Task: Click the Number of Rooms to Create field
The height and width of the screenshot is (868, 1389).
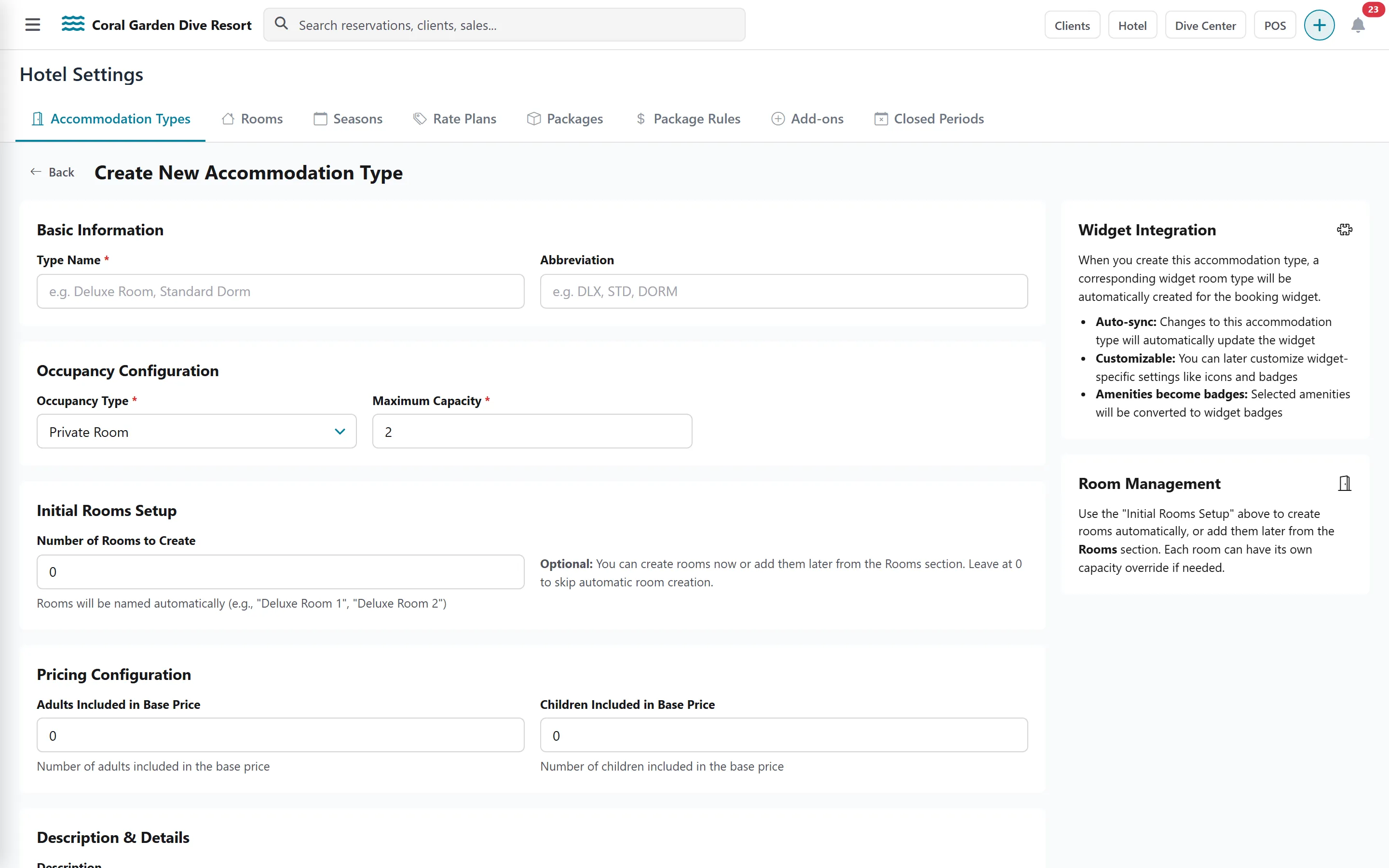Action: tap(280, 572)
